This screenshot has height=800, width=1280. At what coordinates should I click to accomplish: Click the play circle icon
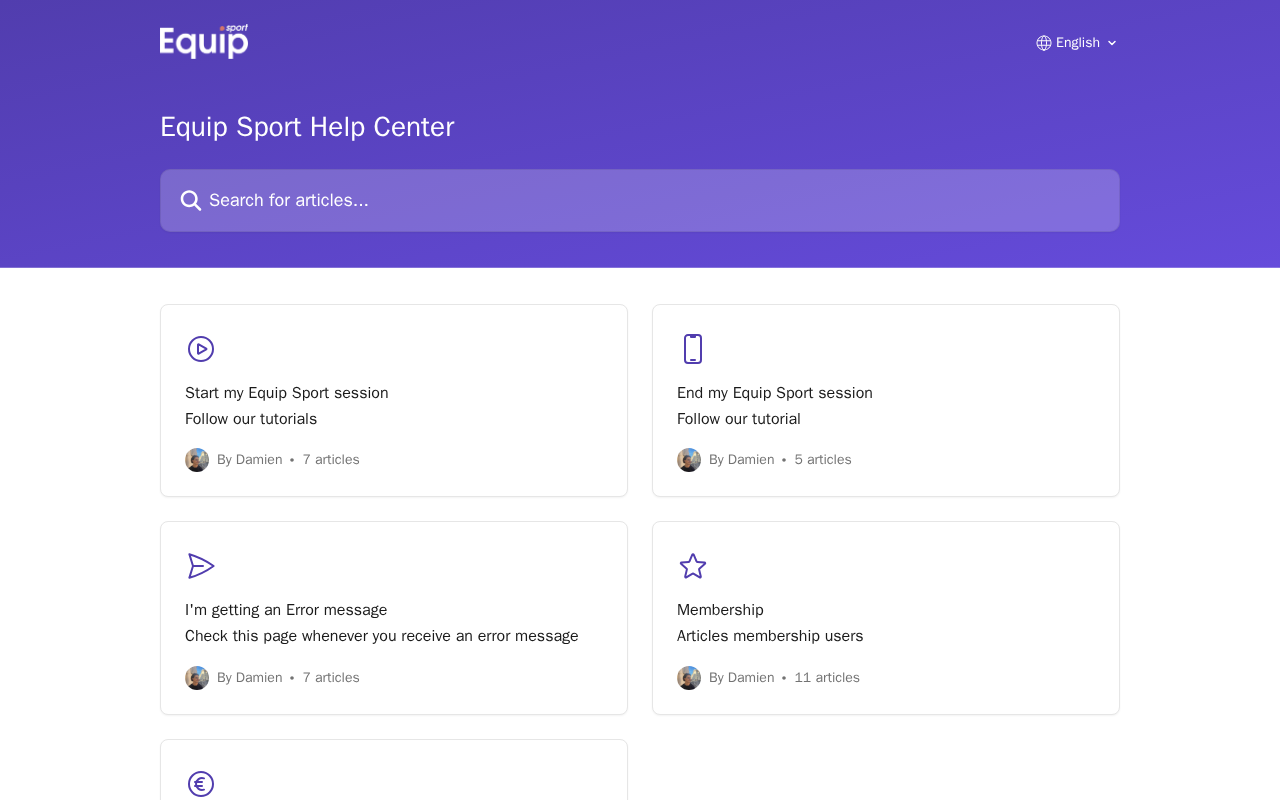point(201,349)
